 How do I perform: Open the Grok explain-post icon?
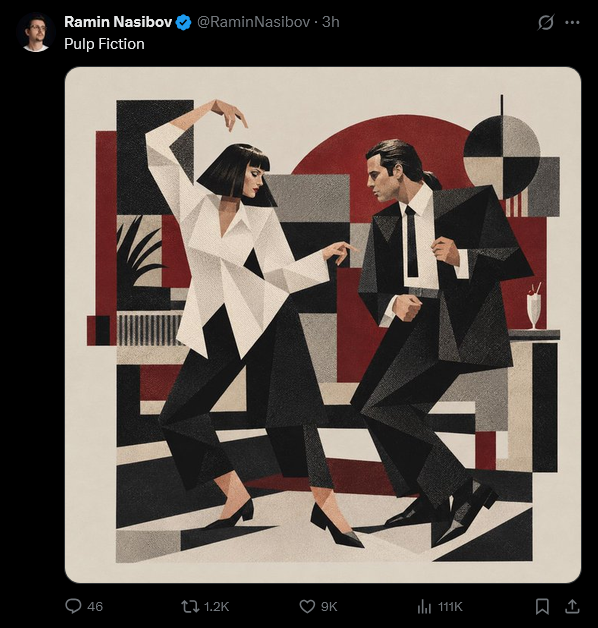pos(546,22)
